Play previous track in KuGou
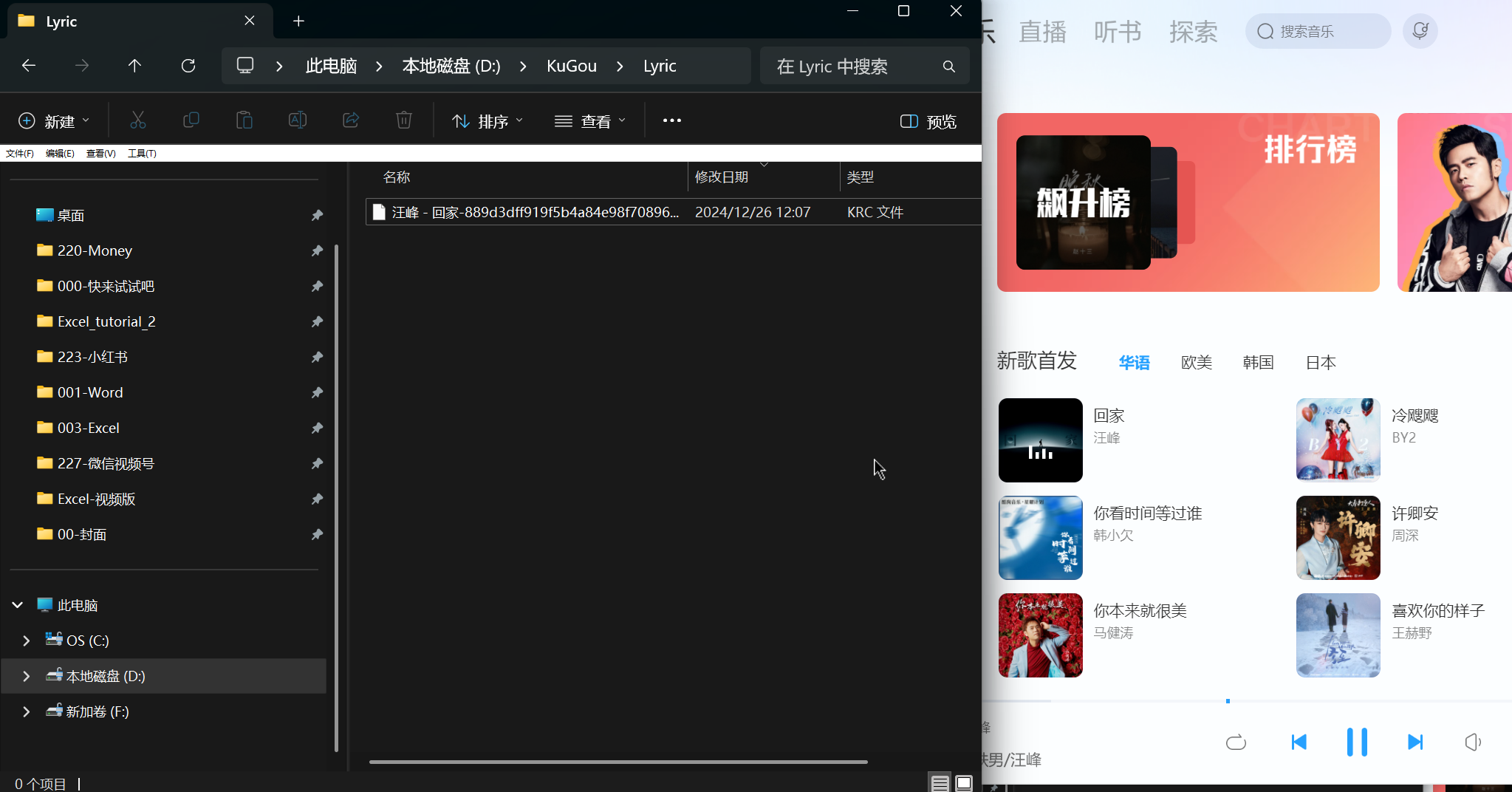This screenshot has height=792, width=1512. (x=1299, y=742)
